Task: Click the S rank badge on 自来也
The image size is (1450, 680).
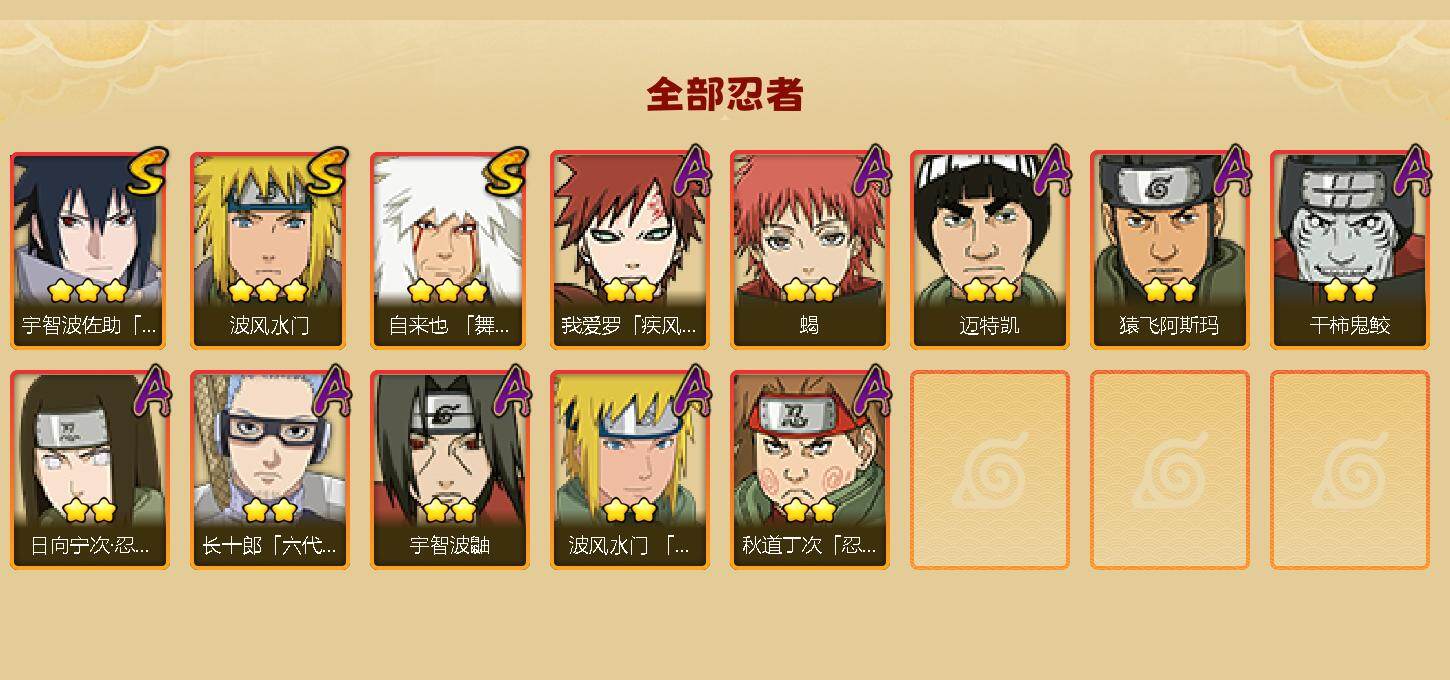Action: coord(507,172)
